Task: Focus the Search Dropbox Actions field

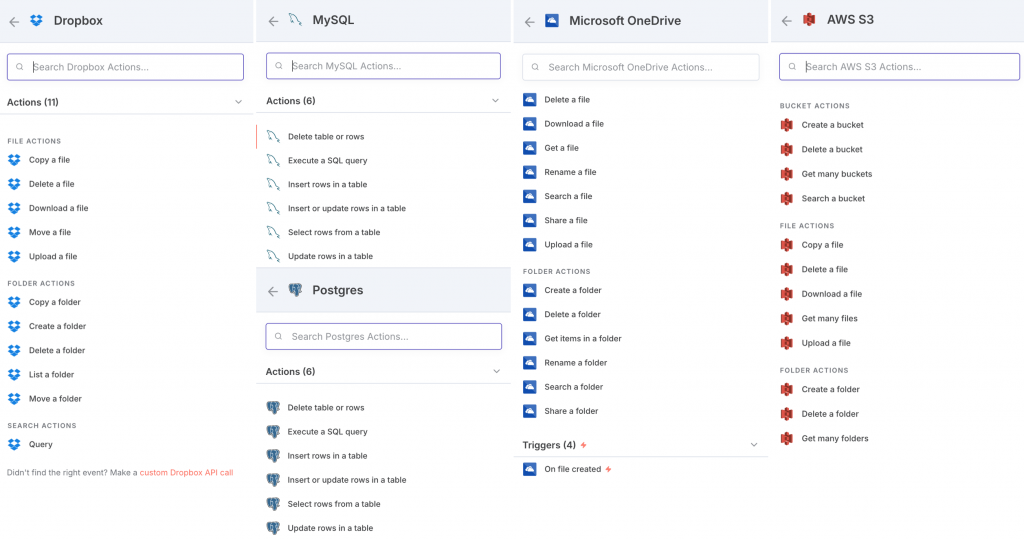Action: pyautogui.click(x=125, y=67)
